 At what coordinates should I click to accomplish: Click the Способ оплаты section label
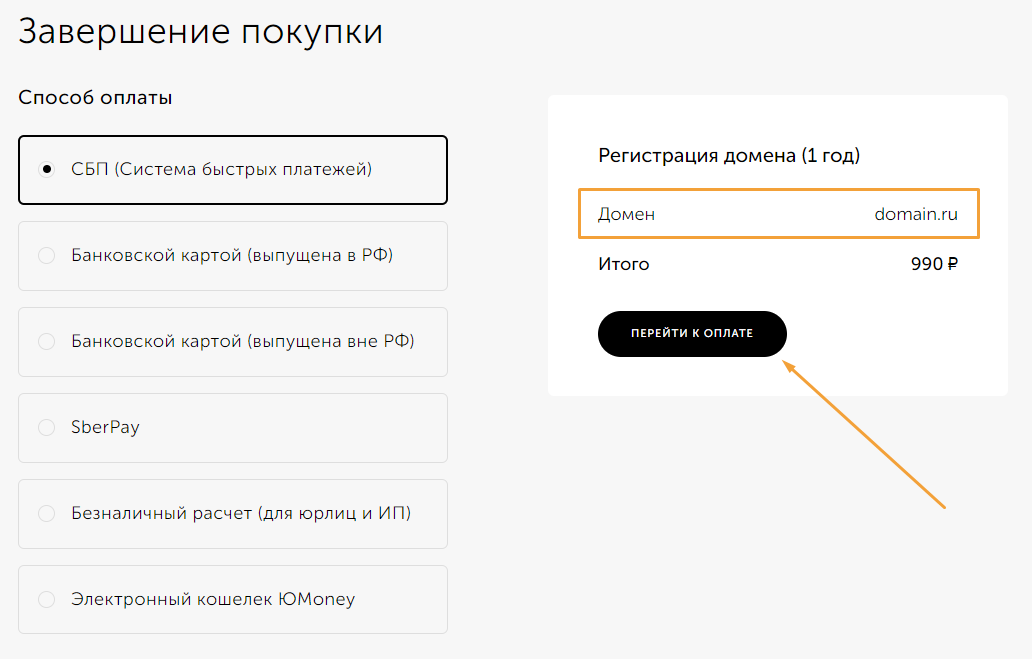click(95, 98)
